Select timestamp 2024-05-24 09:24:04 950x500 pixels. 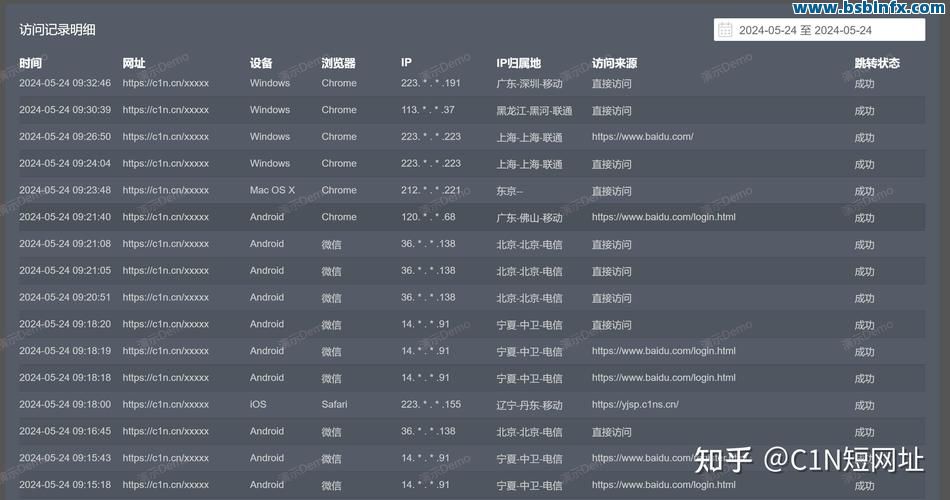click(65, 164)
